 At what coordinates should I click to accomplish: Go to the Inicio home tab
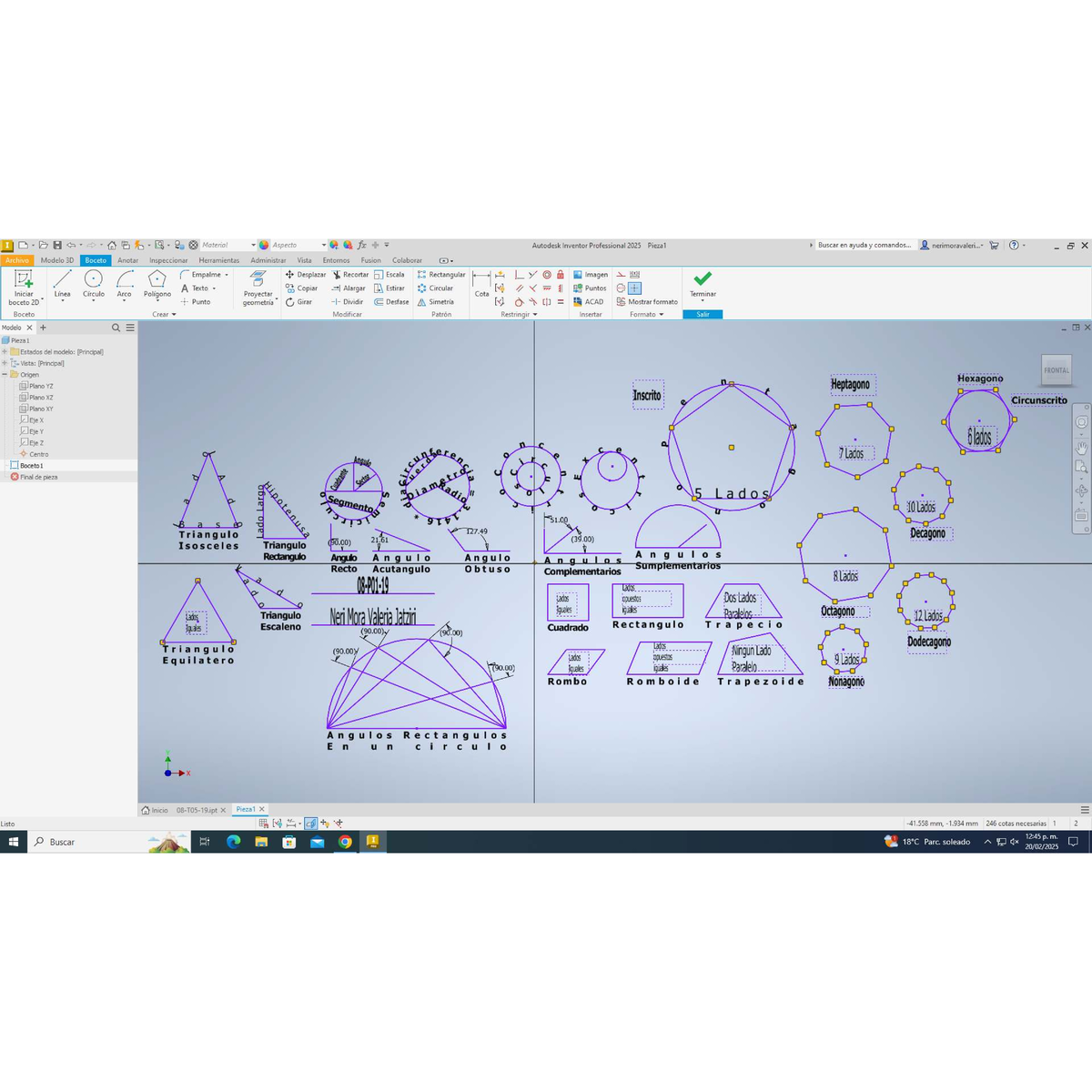pos(156,810)
